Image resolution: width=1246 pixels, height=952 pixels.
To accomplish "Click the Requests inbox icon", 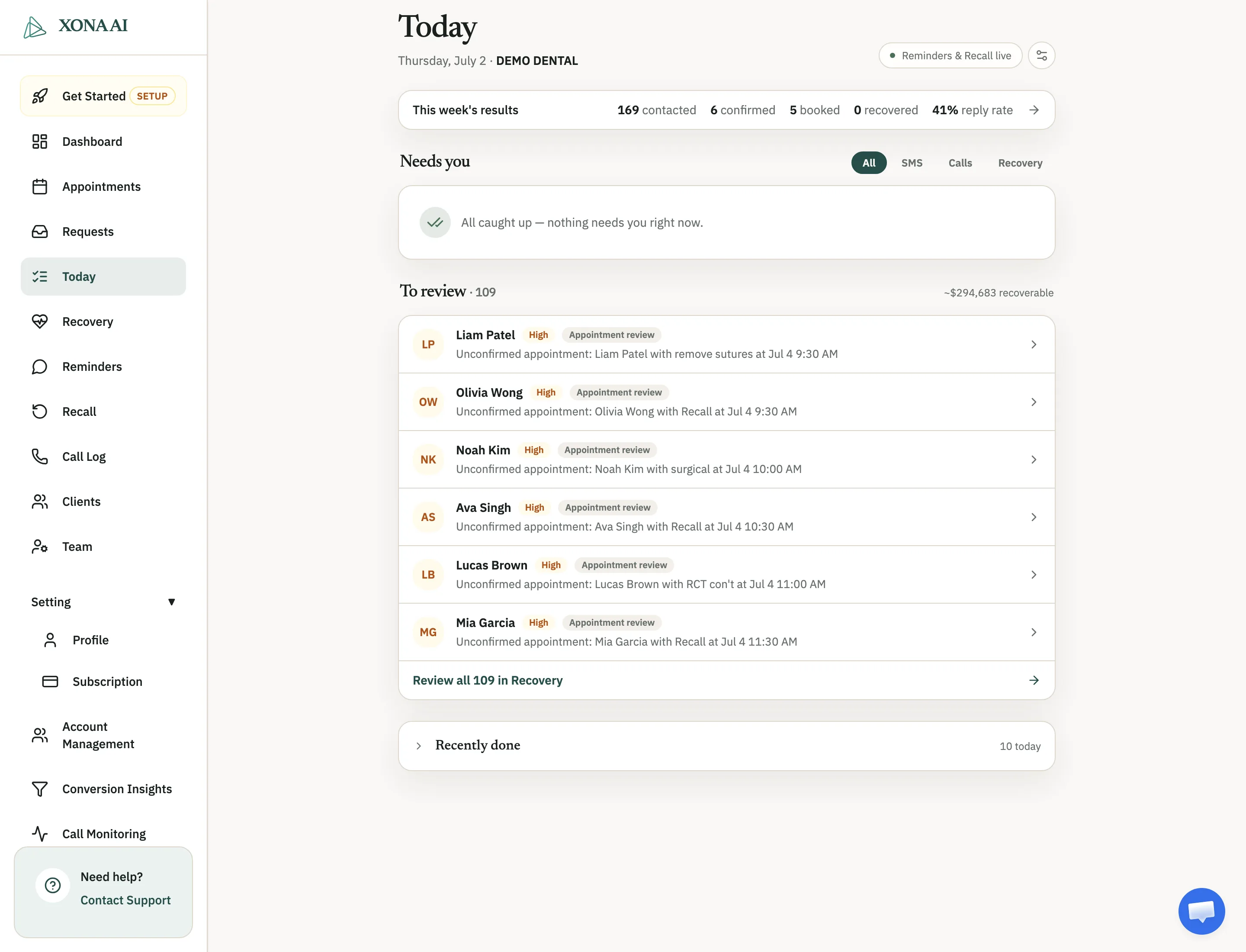I will pyautogui.click(x=40, y=231).
